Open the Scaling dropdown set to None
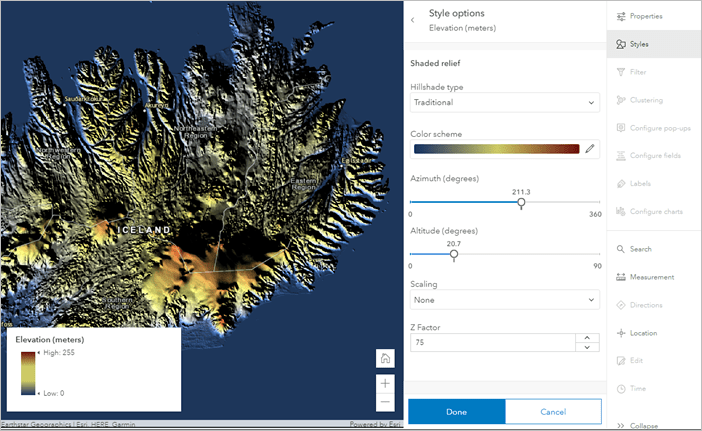Screen dimensions: 702x431 [x=505, y=300]
